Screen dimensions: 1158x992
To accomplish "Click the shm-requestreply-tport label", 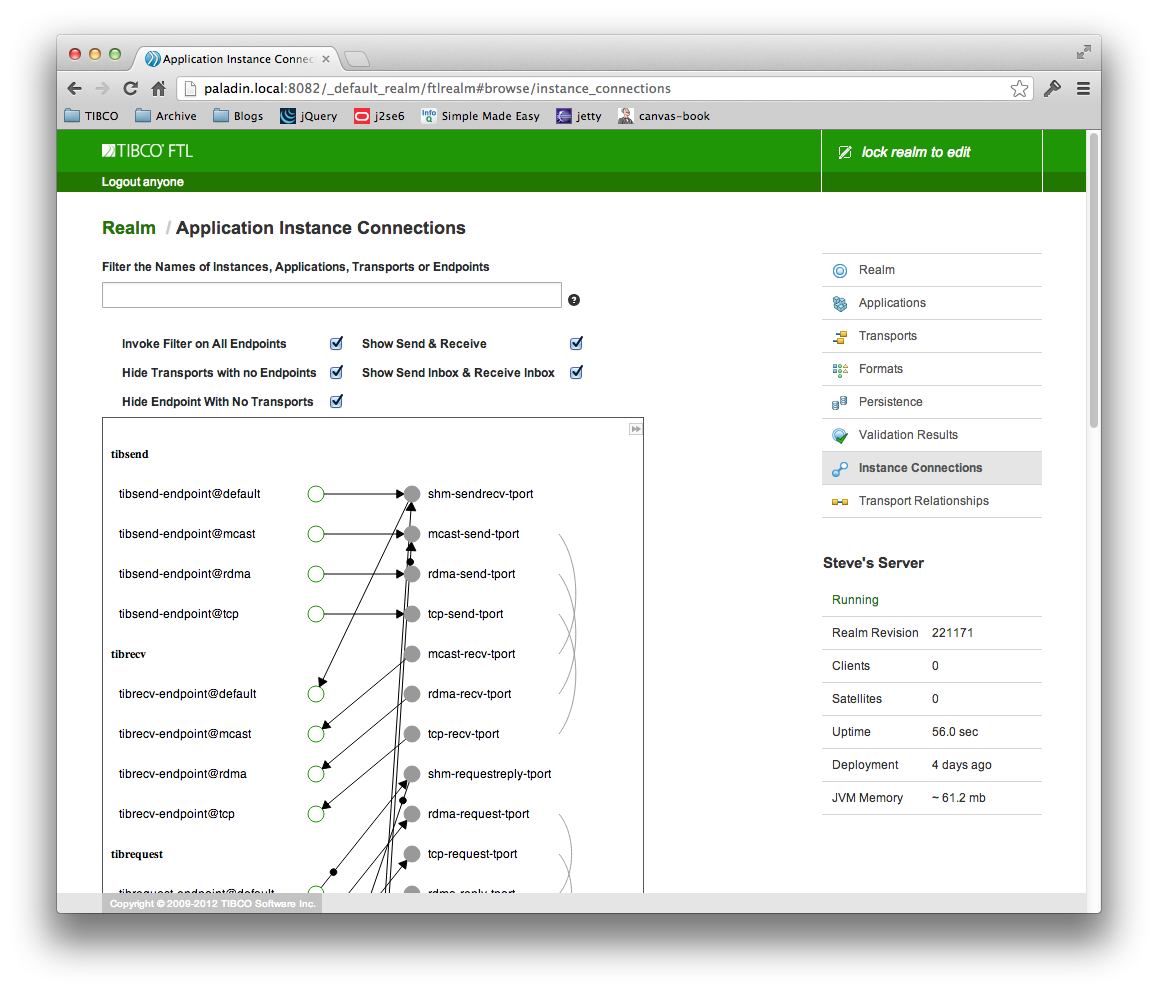I will pos(490,774).
